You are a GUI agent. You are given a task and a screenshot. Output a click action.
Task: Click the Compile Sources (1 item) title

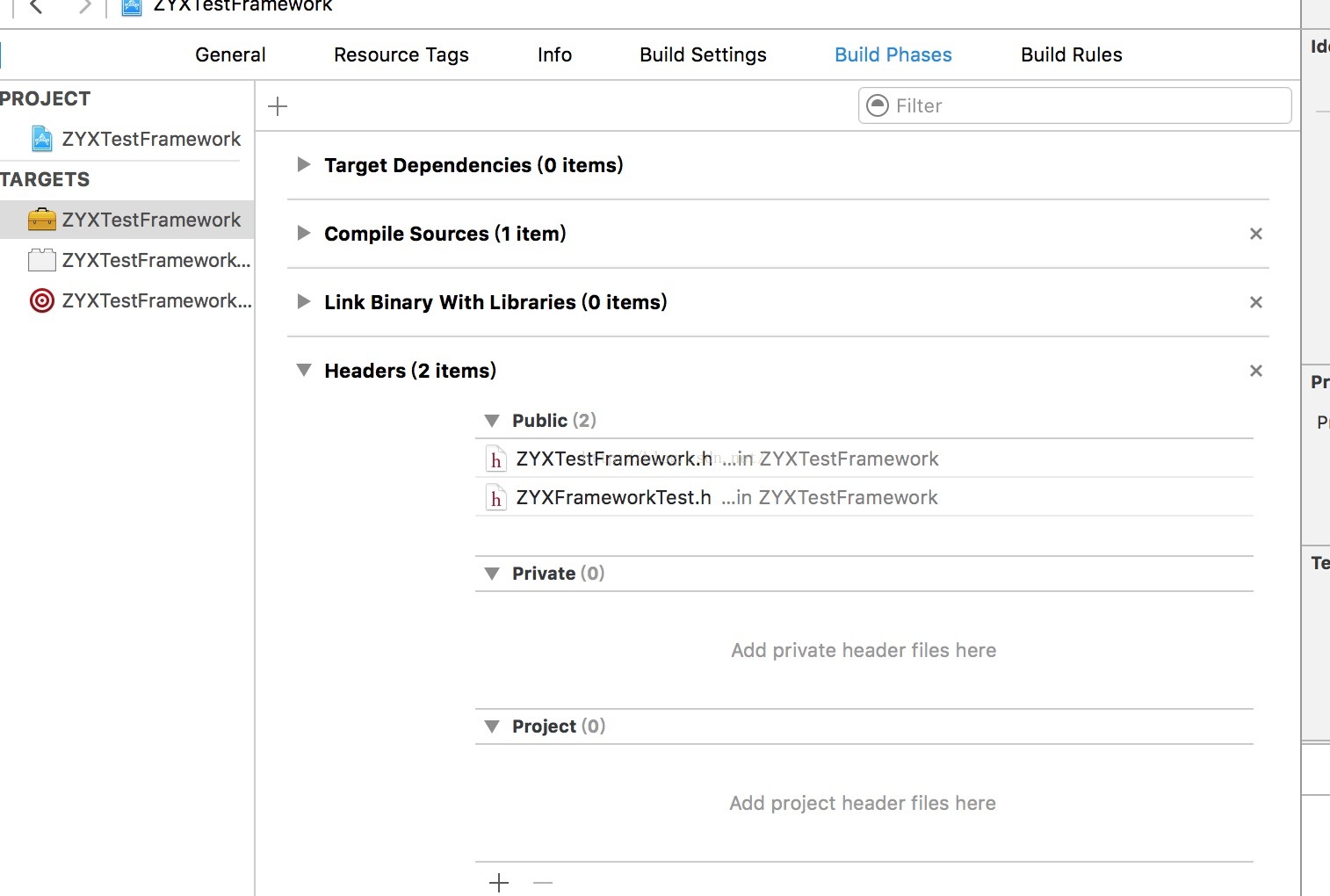(445, 234)
